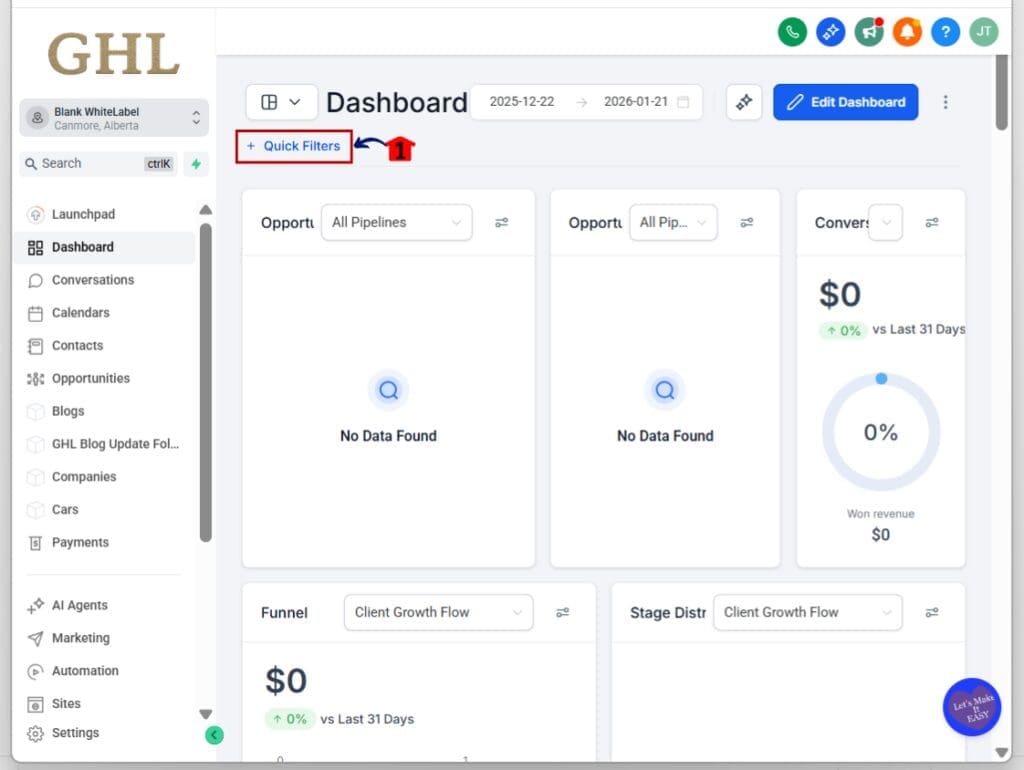This screenshot has width=1024, height=770.
Task: Click the 0% won revenue progress ring
Action: point(880,432)
